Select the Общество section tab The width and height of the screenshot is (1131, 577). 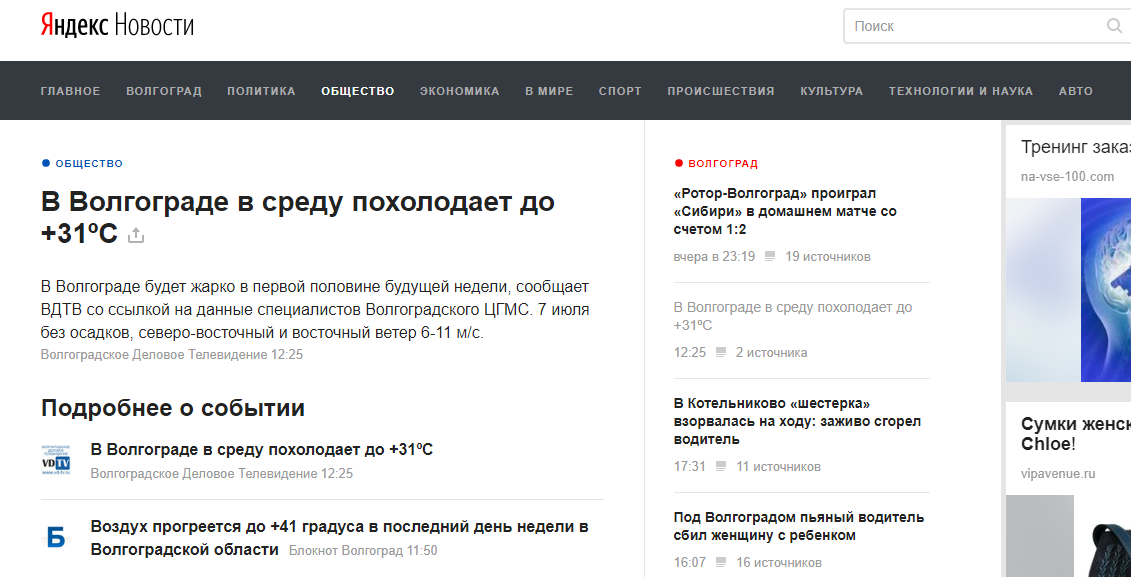pos(358,91)
